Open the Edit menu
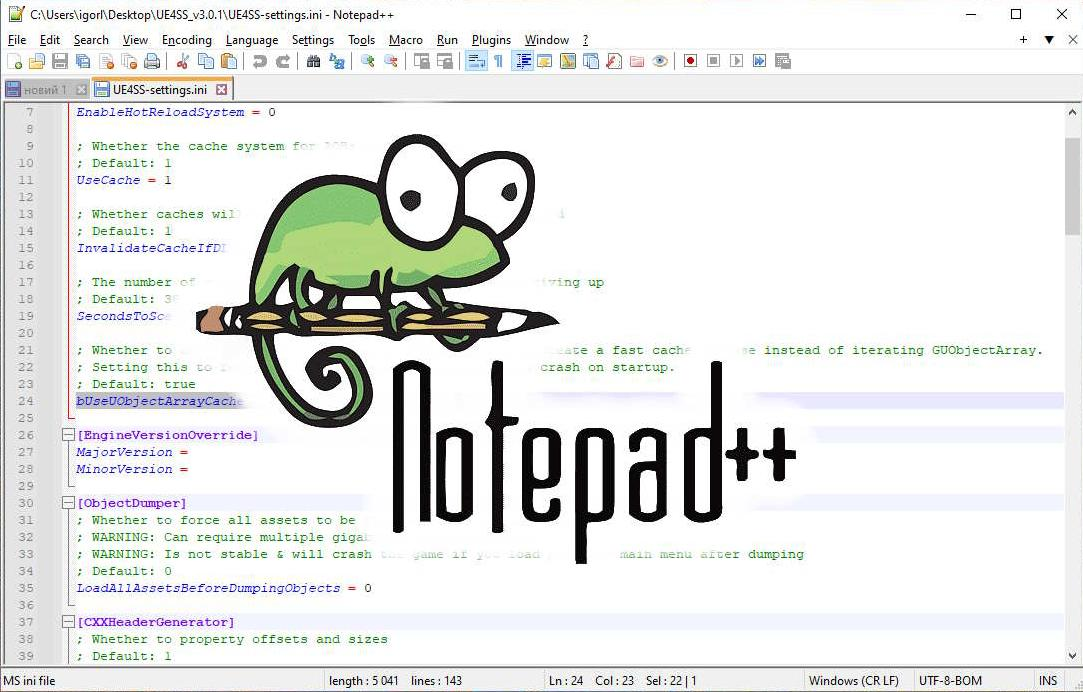This screenshot has height=692, width=1083. pos(50,40)
